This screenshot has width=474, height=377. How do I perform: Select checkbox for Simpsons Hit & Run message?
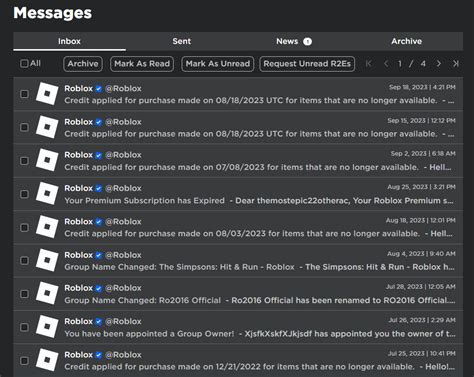(24, 261)
